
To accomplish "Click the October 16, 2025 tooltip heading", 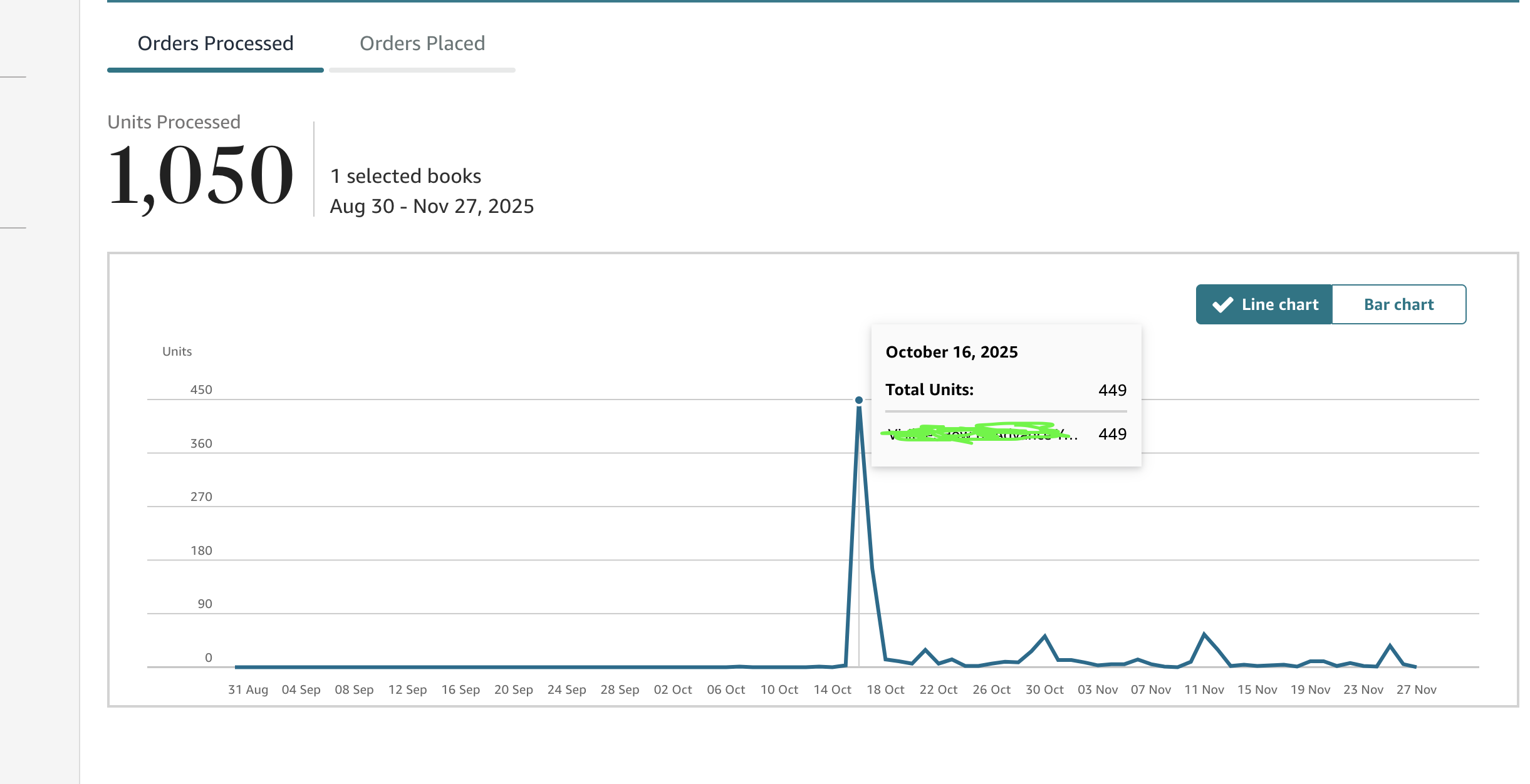I will [x=951, y=352].
